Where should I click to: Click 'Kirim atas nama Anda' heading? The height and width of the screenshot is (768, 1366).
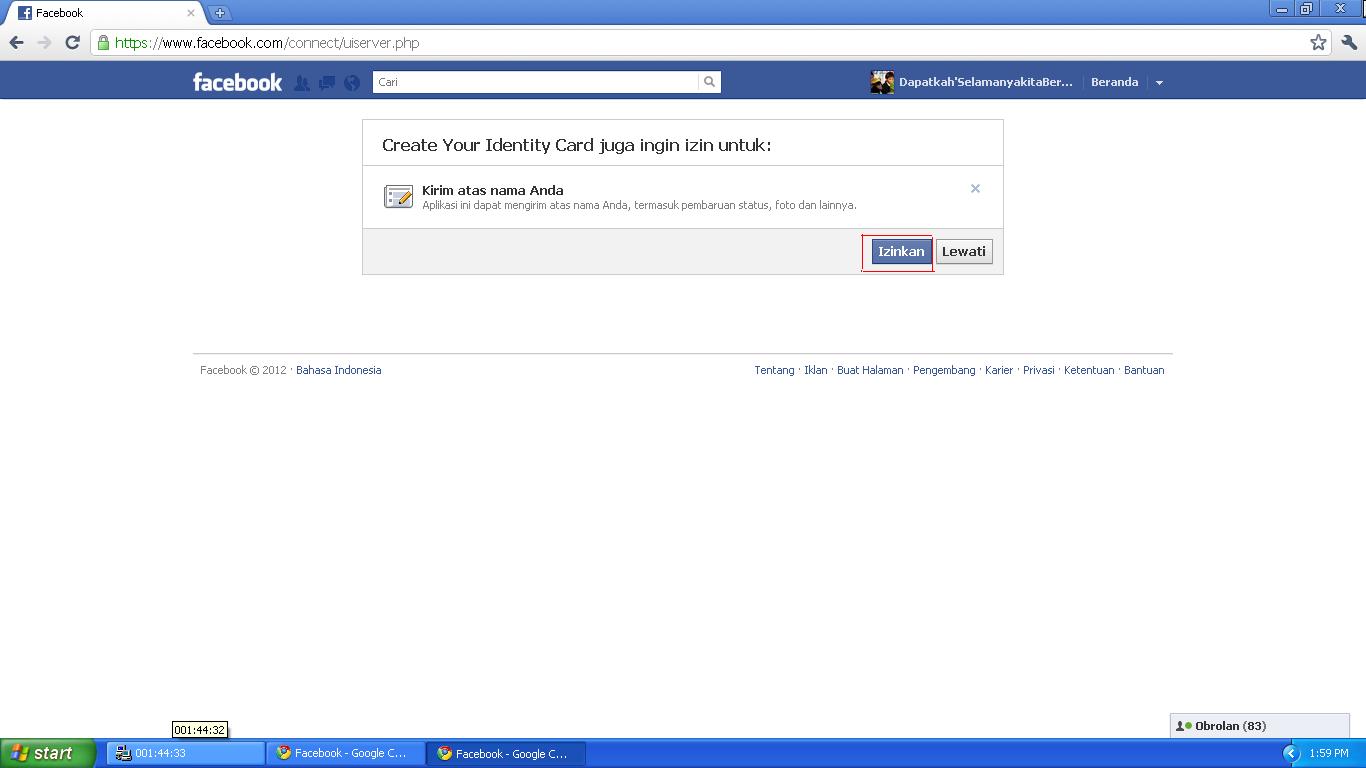click(493, 190)
